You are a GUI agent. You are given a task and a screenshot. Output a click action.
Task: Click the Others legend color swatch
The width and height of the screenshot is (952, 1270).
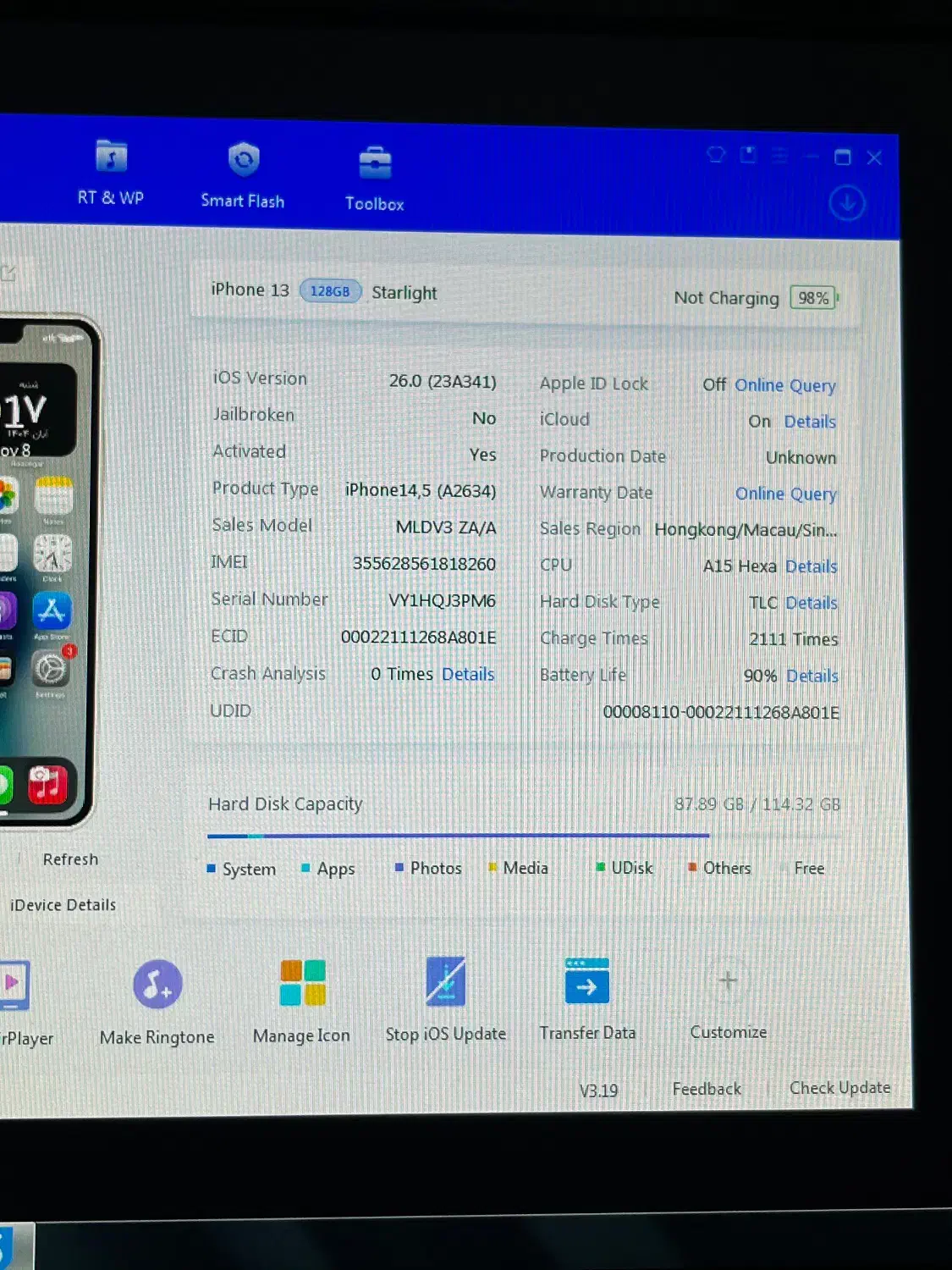click(x=692, y=867)
